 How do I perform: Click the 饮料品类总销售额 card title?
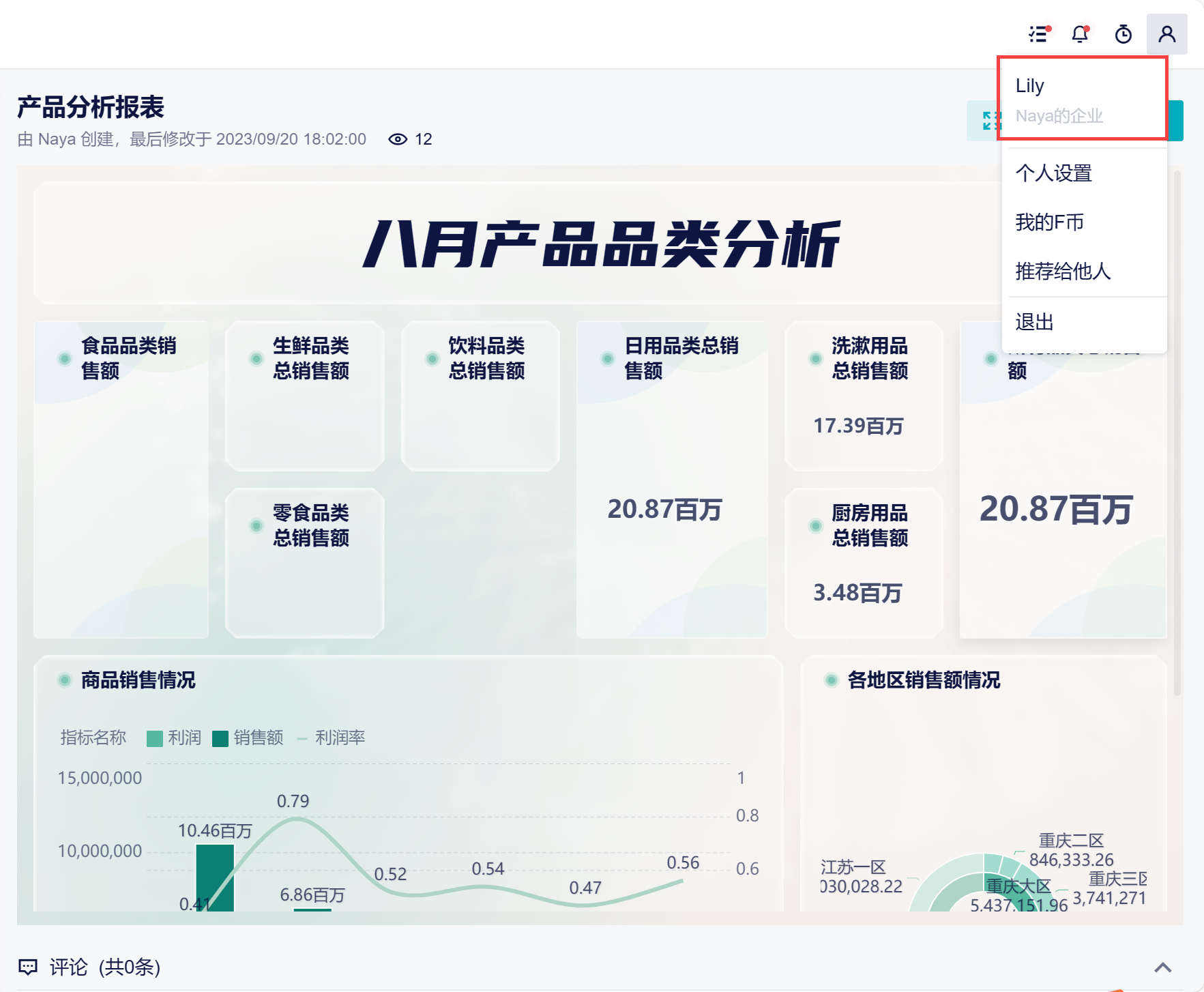pos(486,358)
